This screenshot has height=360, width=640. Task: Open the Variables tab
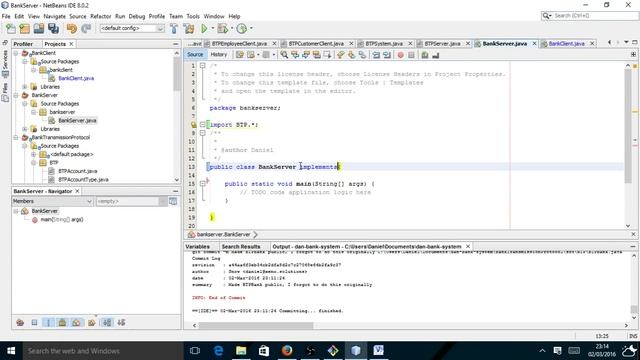pyautogui.click(x=197, y=247)
